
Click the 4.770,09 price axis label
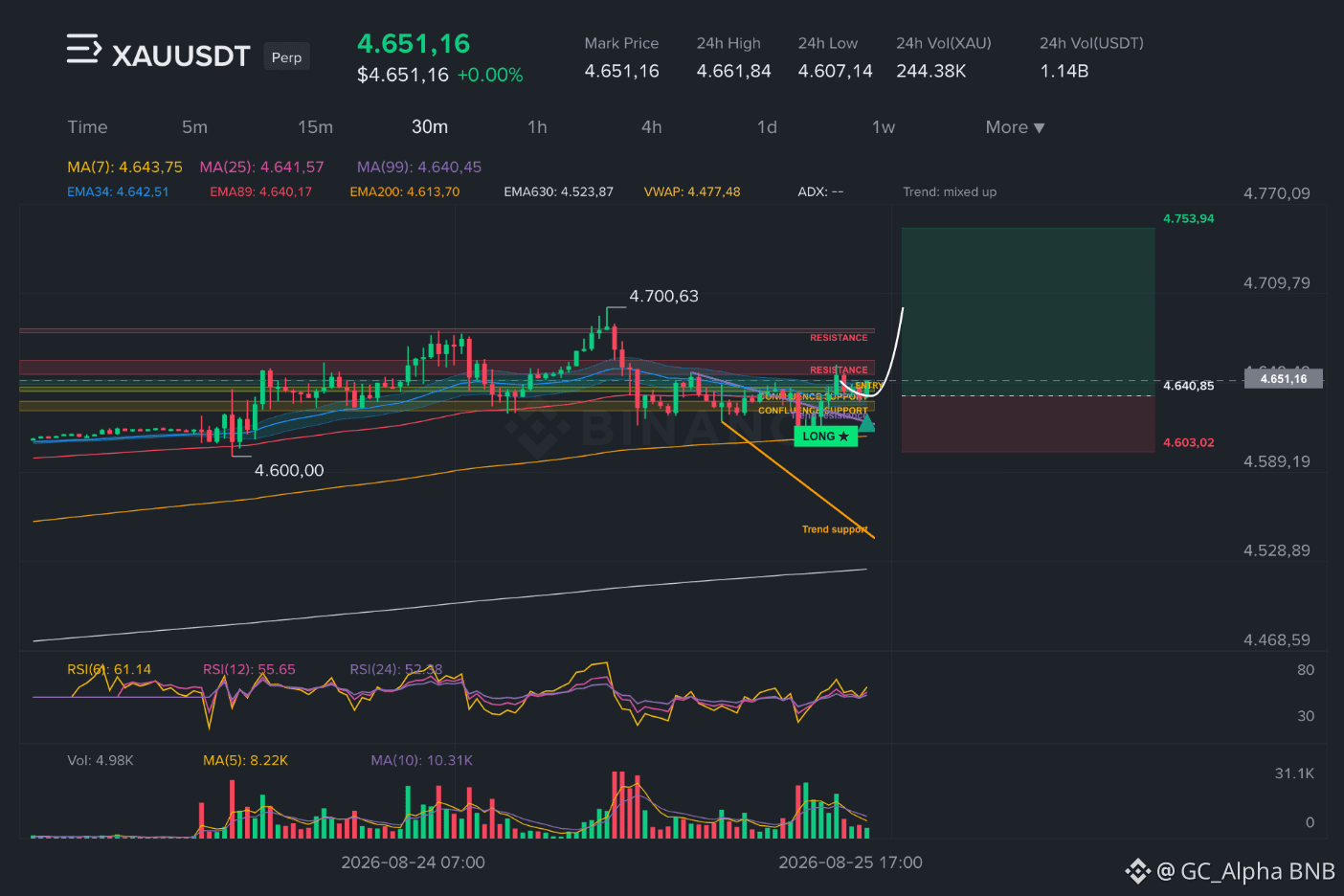1276,193
